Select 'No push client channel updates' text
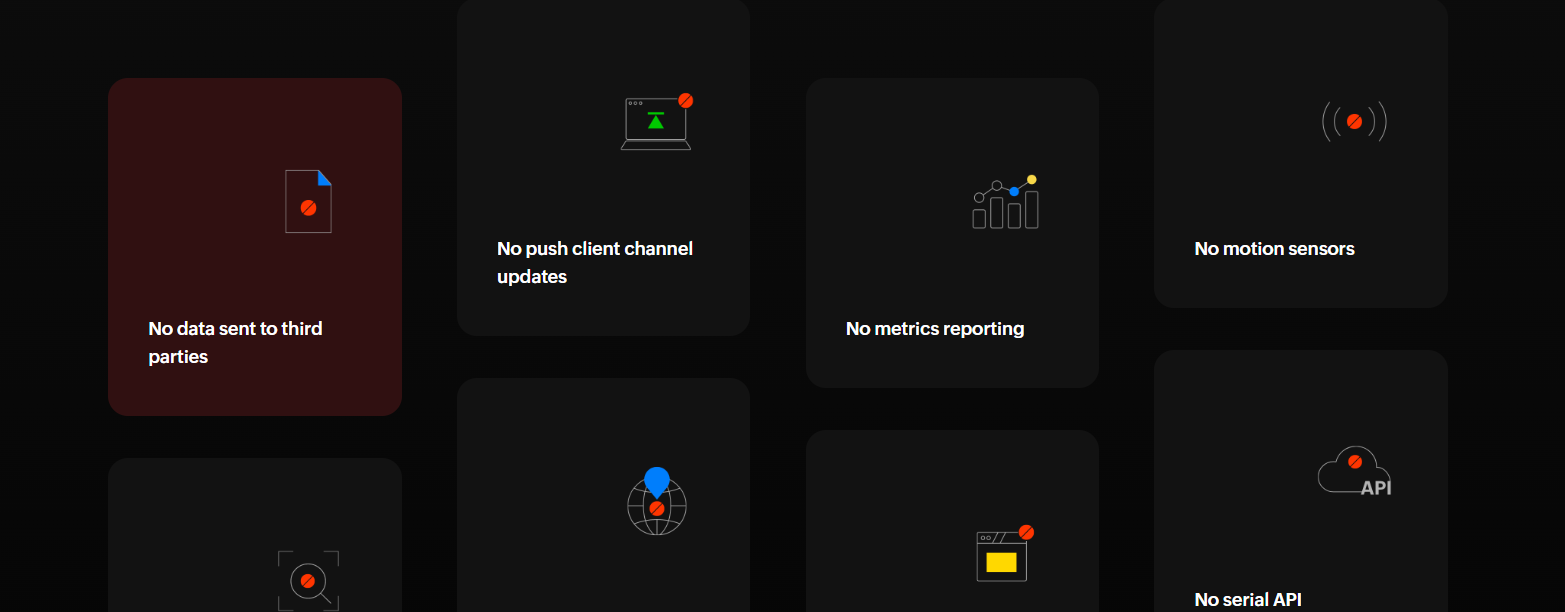The width and height of the screenshot is (1565, 612). pyautogui.click(x=595, y=262)
